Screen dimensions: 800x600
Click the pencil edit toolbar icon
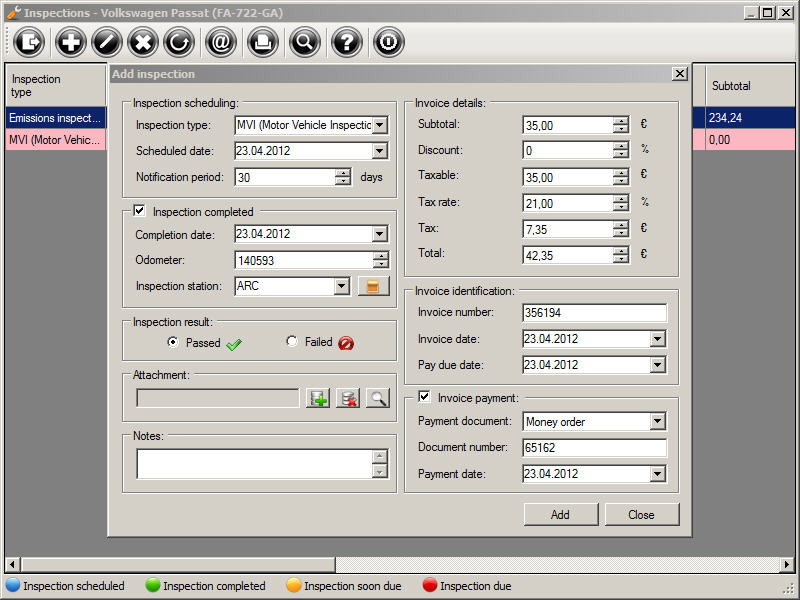[x=107, y=42]
